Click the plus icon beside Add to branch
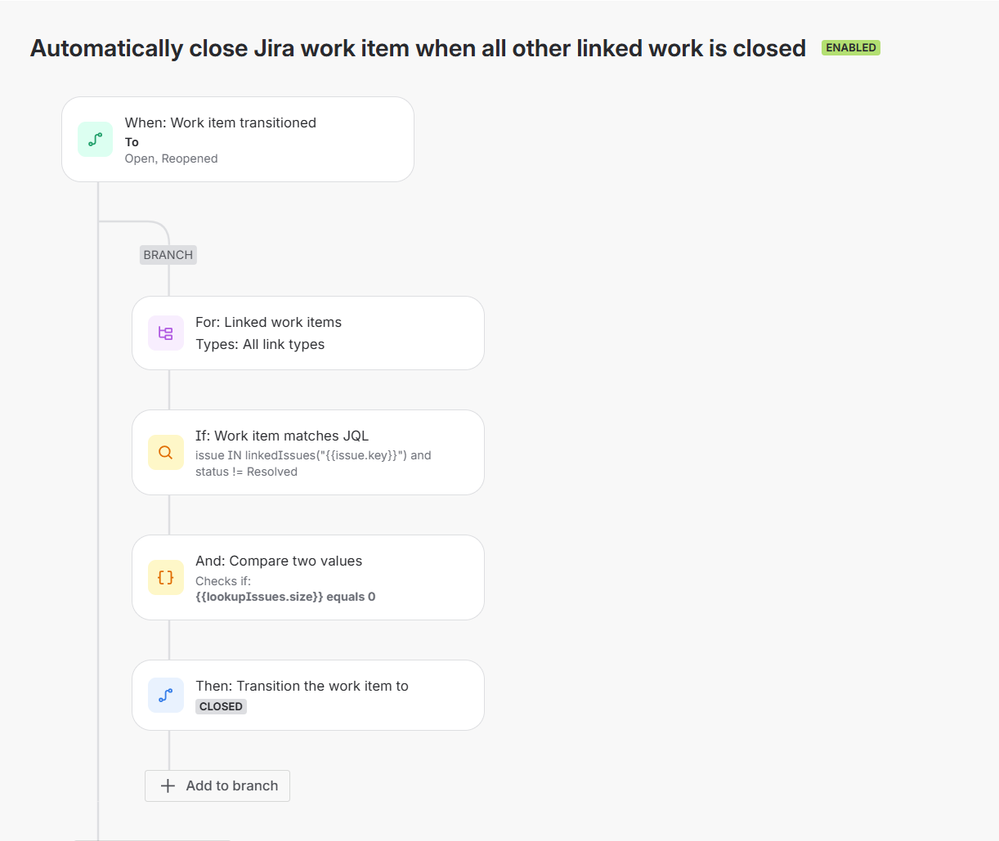Viewport: 999px width, 841px height. [x=168, y=786]
